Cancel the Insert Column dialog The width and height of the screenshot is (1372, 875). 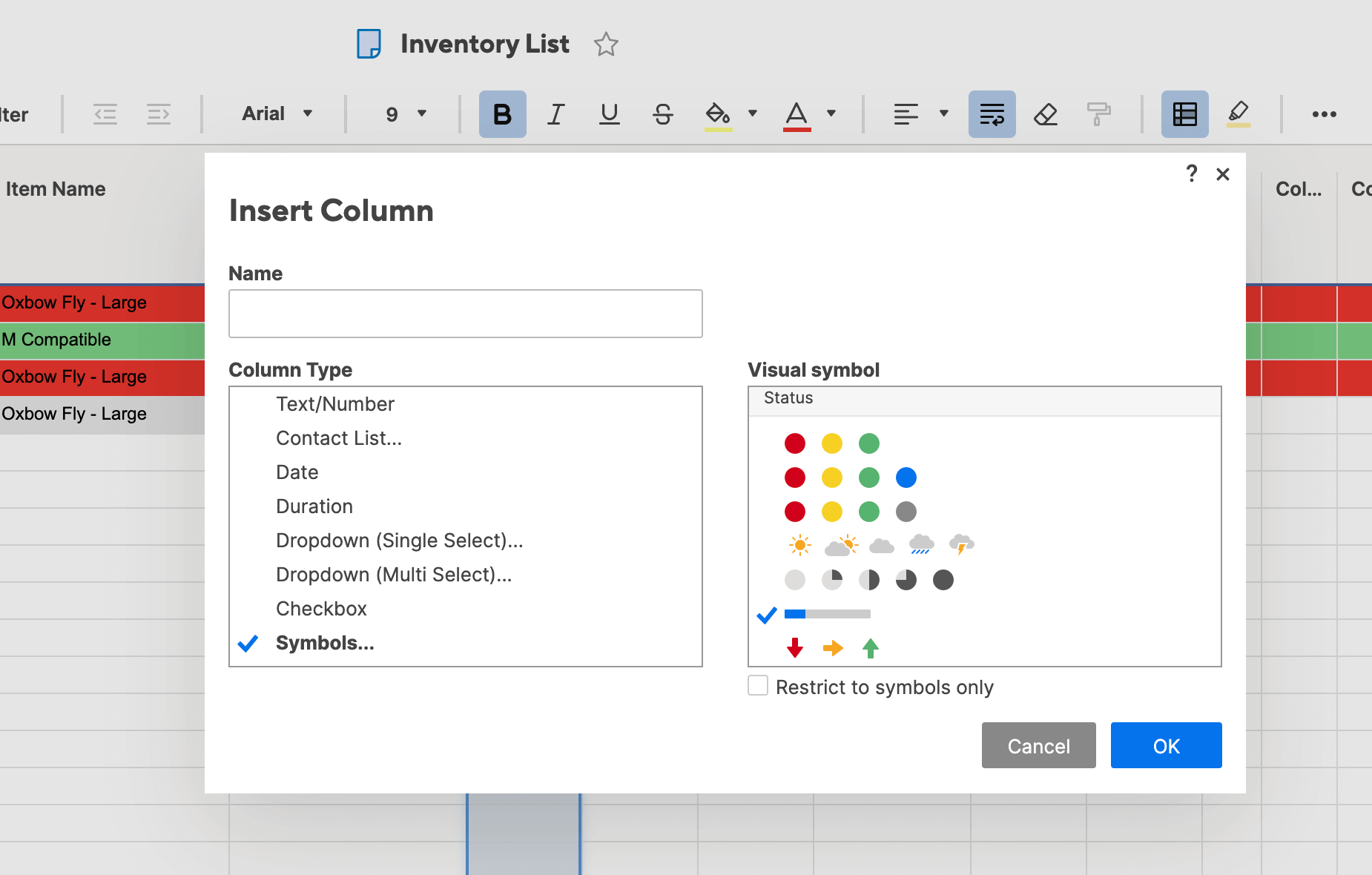point(1038,745)
